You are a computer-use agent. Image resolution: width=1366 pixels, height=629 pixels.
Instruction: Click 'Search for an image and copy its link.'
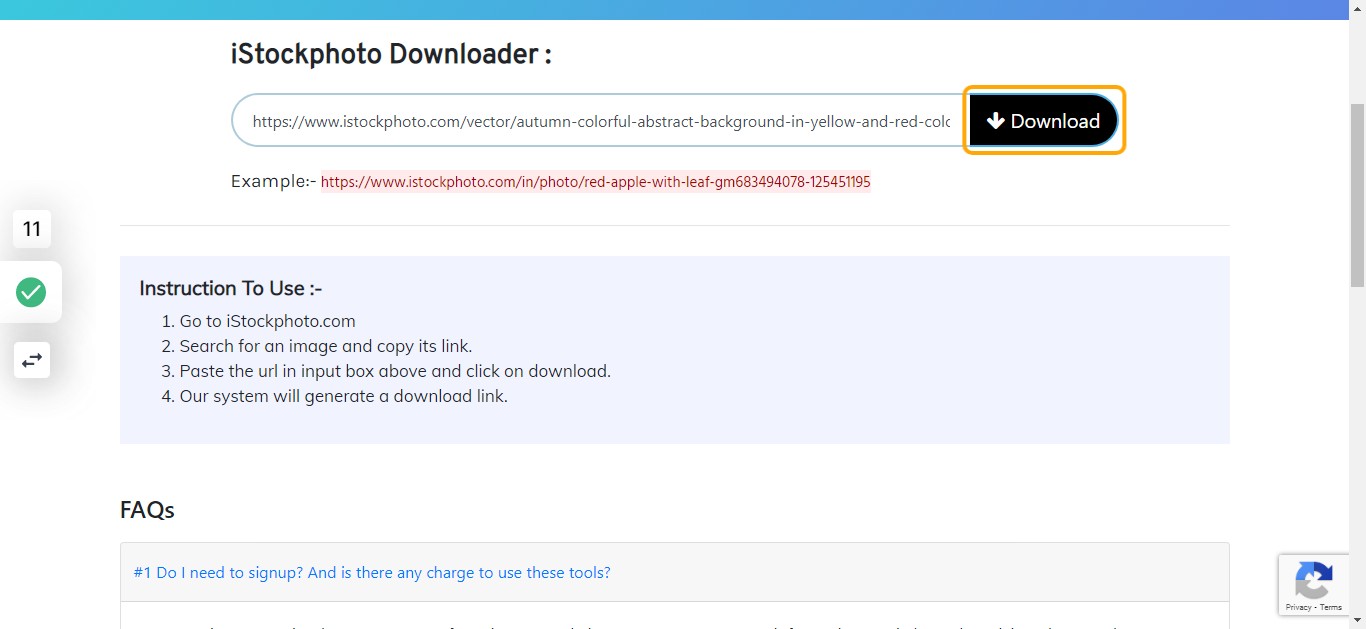pyautogui.click(x=326, y=346)
